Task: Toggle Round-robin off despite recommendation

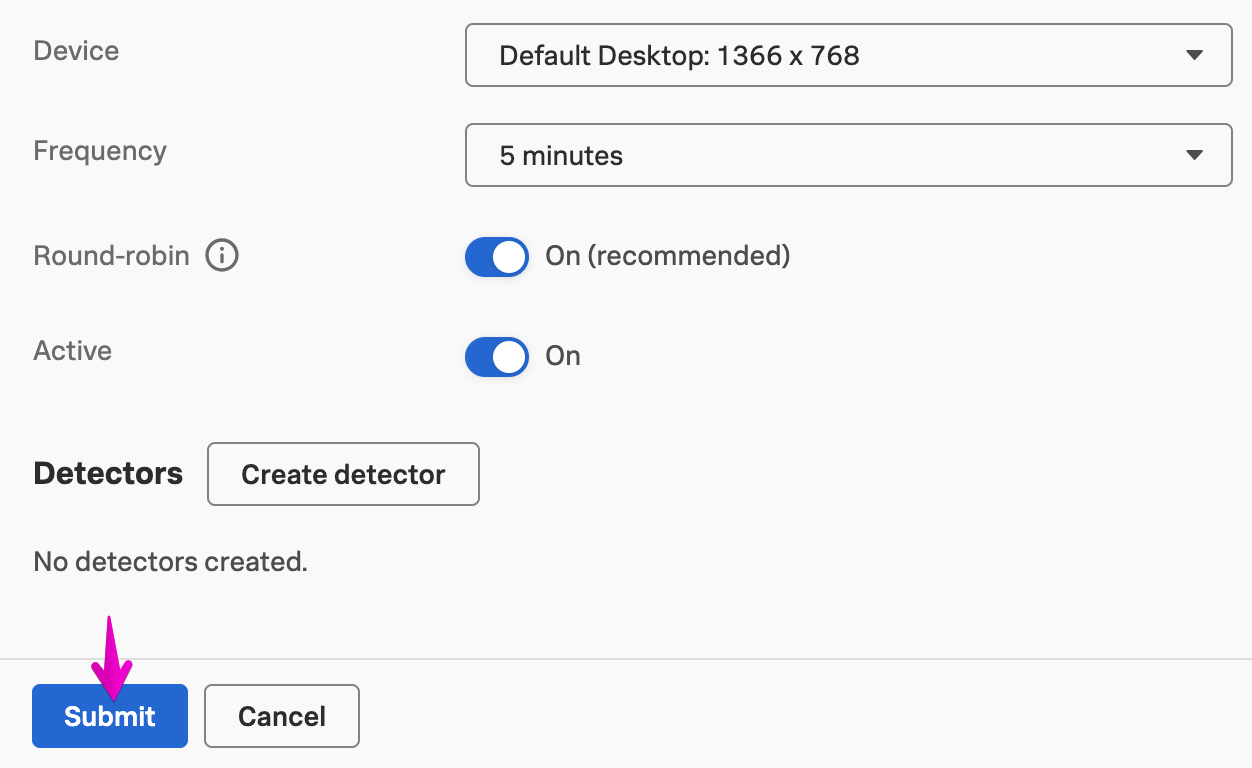Action: (x=496, y=257)
